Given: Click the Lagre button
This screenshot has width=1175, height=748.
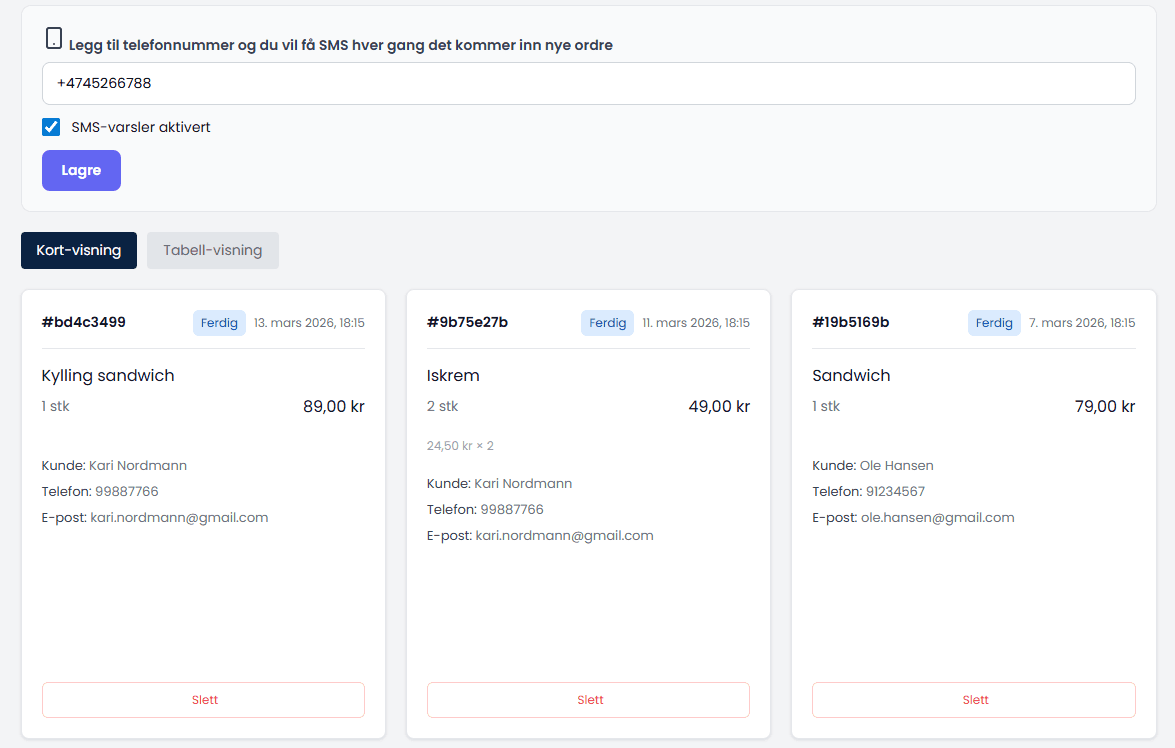Looking at the screenshot, I should tap(81, 170).
